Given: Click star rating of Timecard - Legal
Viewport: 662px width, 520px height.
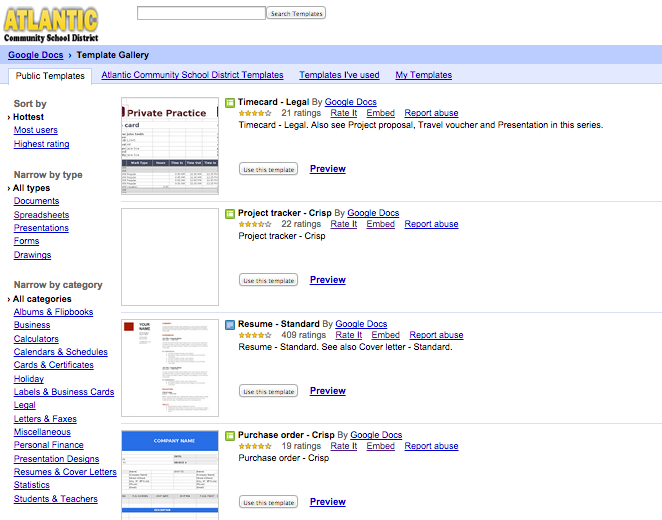Looking at the screenshot, I should pos(255,113).
